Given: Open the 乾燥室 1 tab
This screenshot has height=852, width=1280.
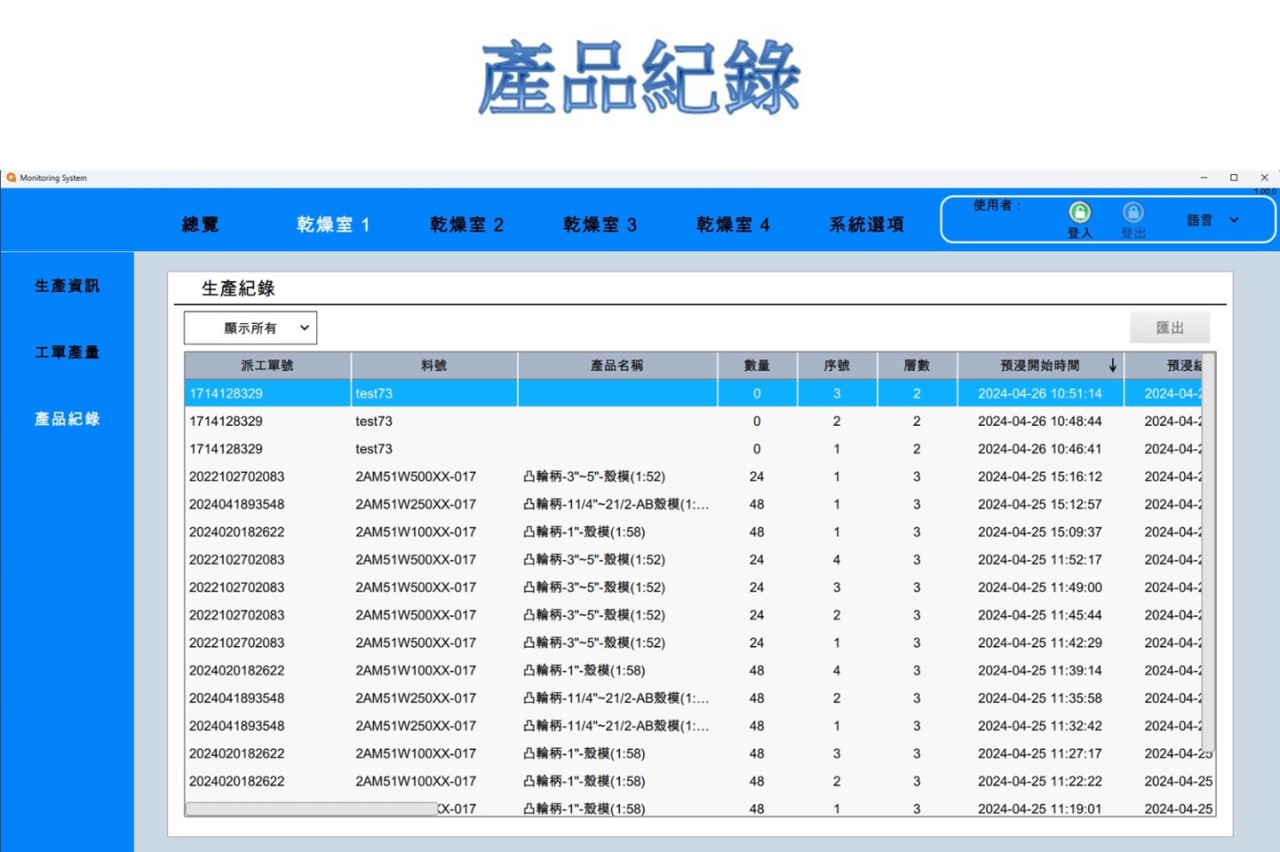Looking at the screenshot, I should (x=333, y=225).
